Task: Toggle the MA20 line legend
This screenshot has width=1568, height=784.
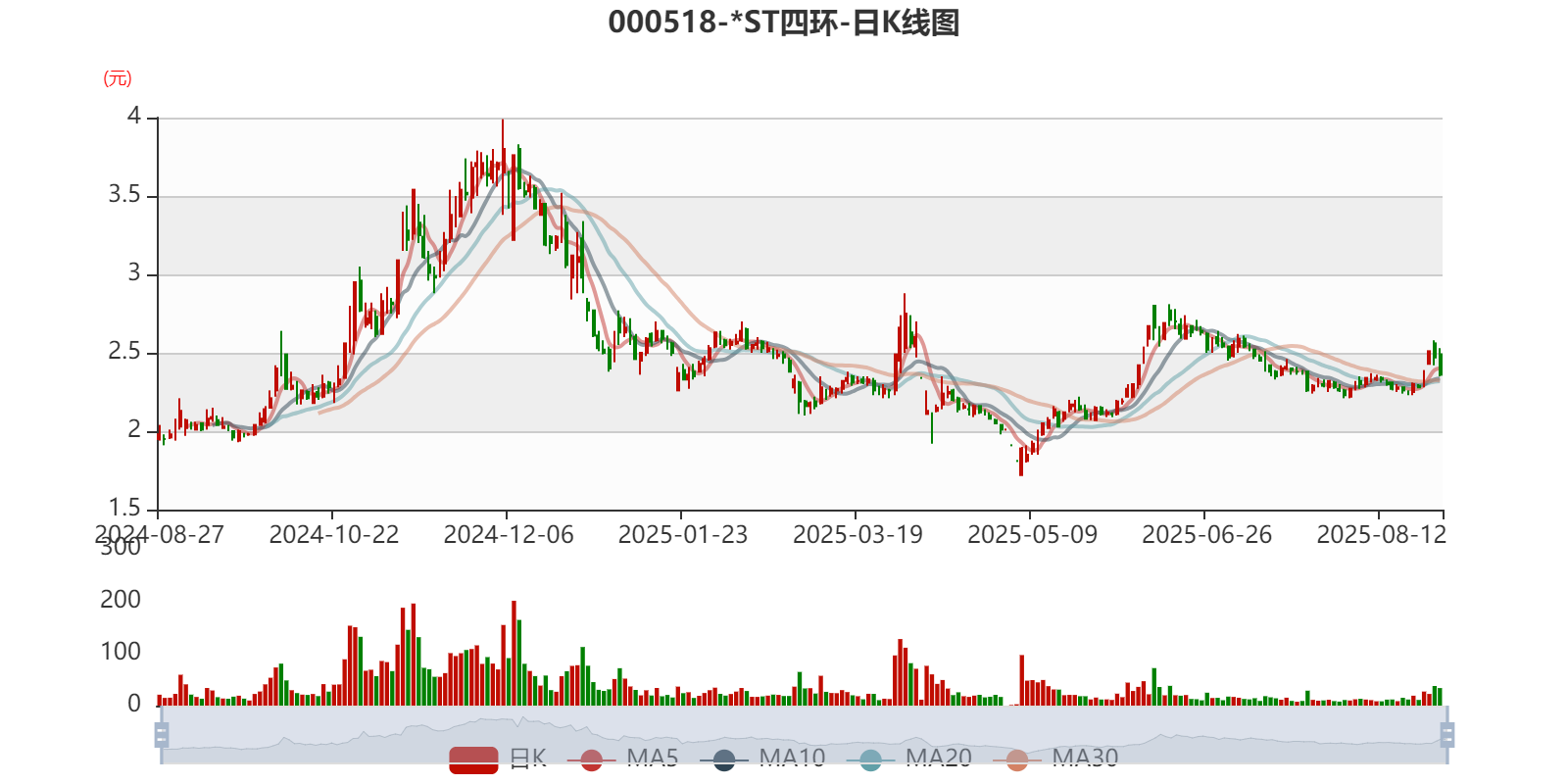Action: [908, 759]
